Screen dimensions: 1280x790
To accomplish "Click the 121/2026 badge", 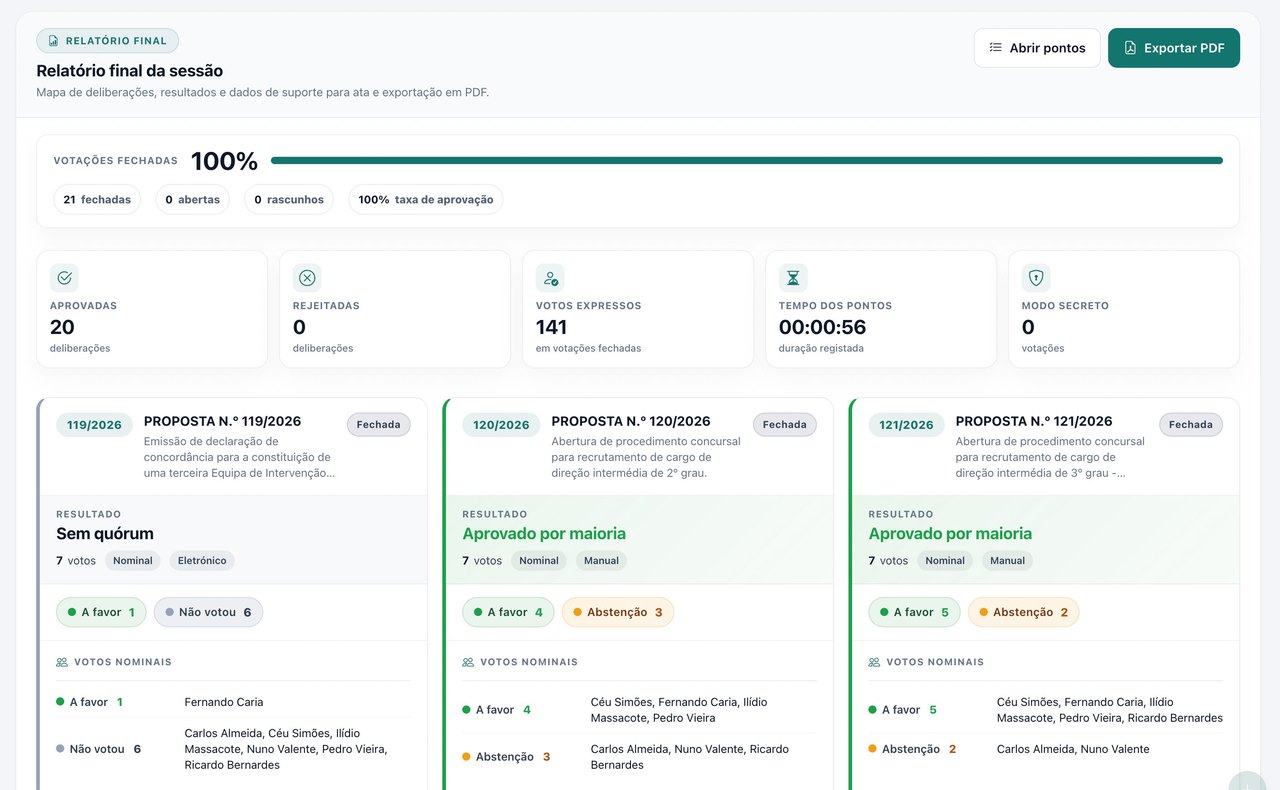I will click(906, 425).
